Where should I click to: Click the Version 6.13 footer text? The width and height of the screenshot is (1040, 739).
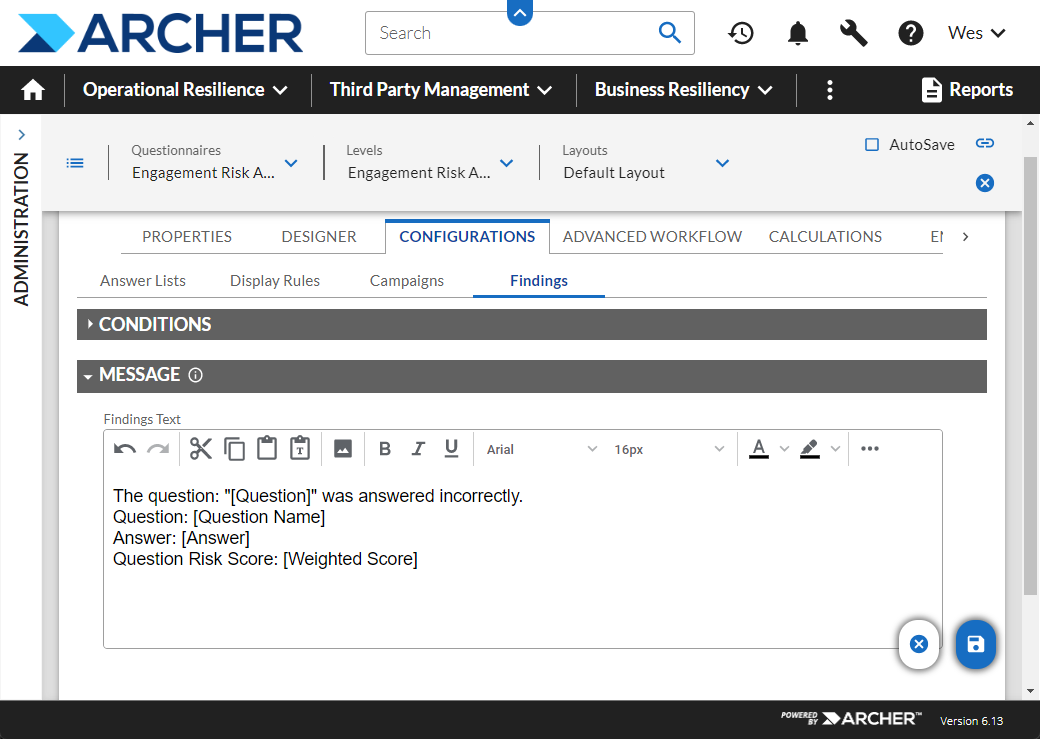(x=971, y=720)
